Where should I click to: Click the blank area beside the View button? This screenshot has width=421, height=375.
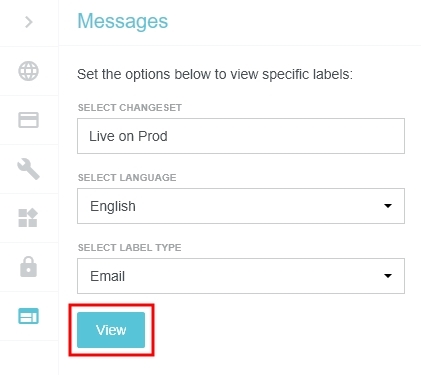[280, 330]
